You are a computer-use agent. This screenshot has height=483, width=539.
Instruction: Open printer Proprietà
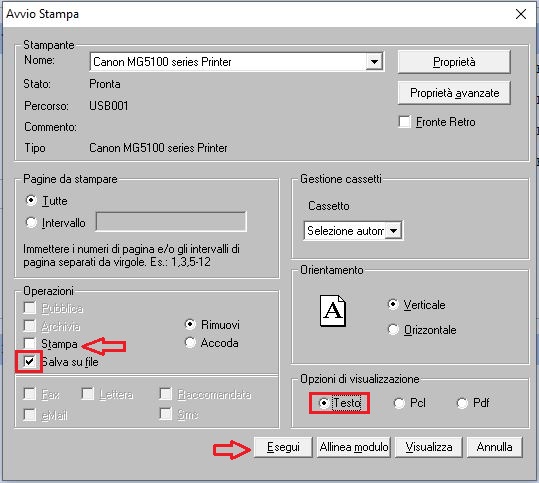pyautogui.click(x=454, y=62)
